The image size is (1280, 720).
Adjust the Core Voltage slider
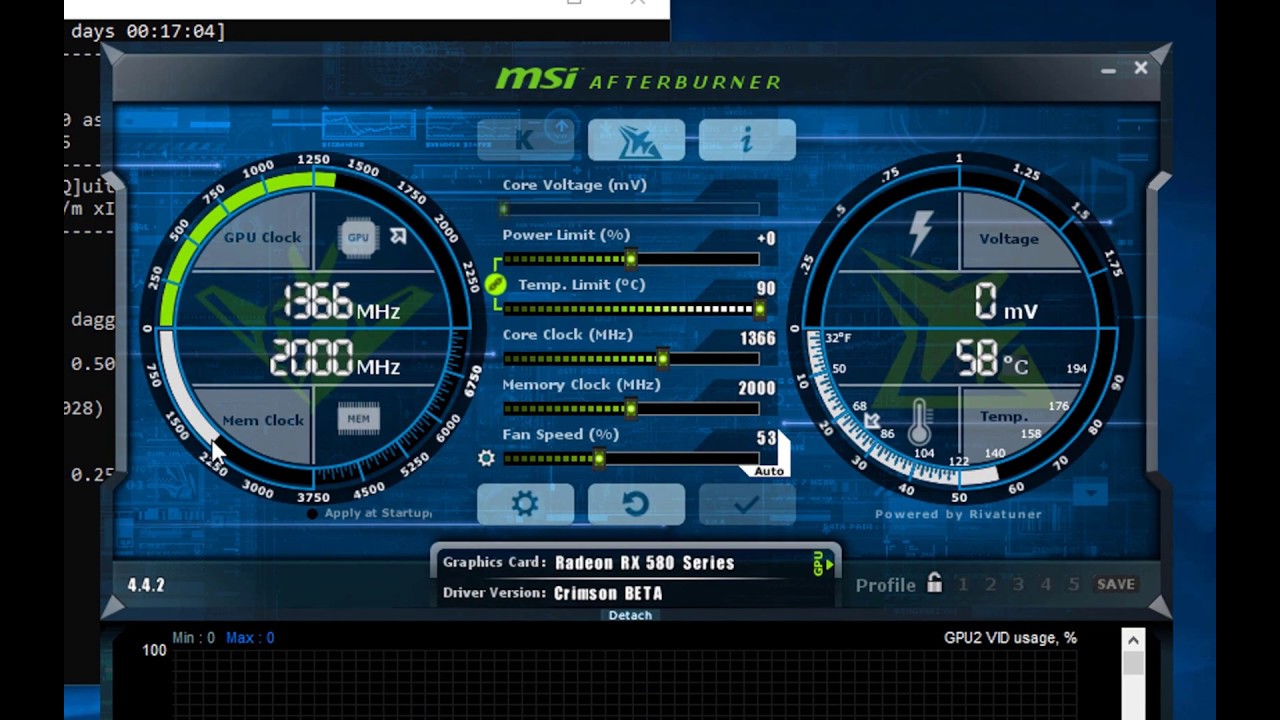click(x=630, y=209)
